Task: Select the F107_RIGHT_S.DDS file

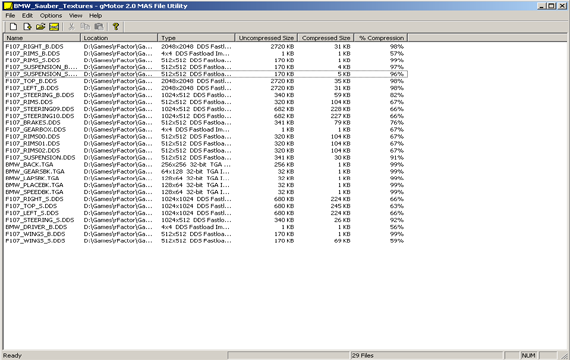Action: (x=34, y=199)
